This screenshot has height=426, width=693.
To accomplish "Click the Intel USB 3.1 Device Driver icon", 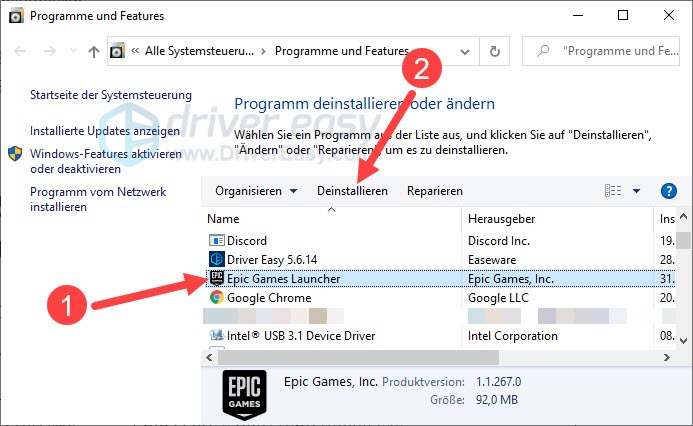I will [x=216, y=335].
